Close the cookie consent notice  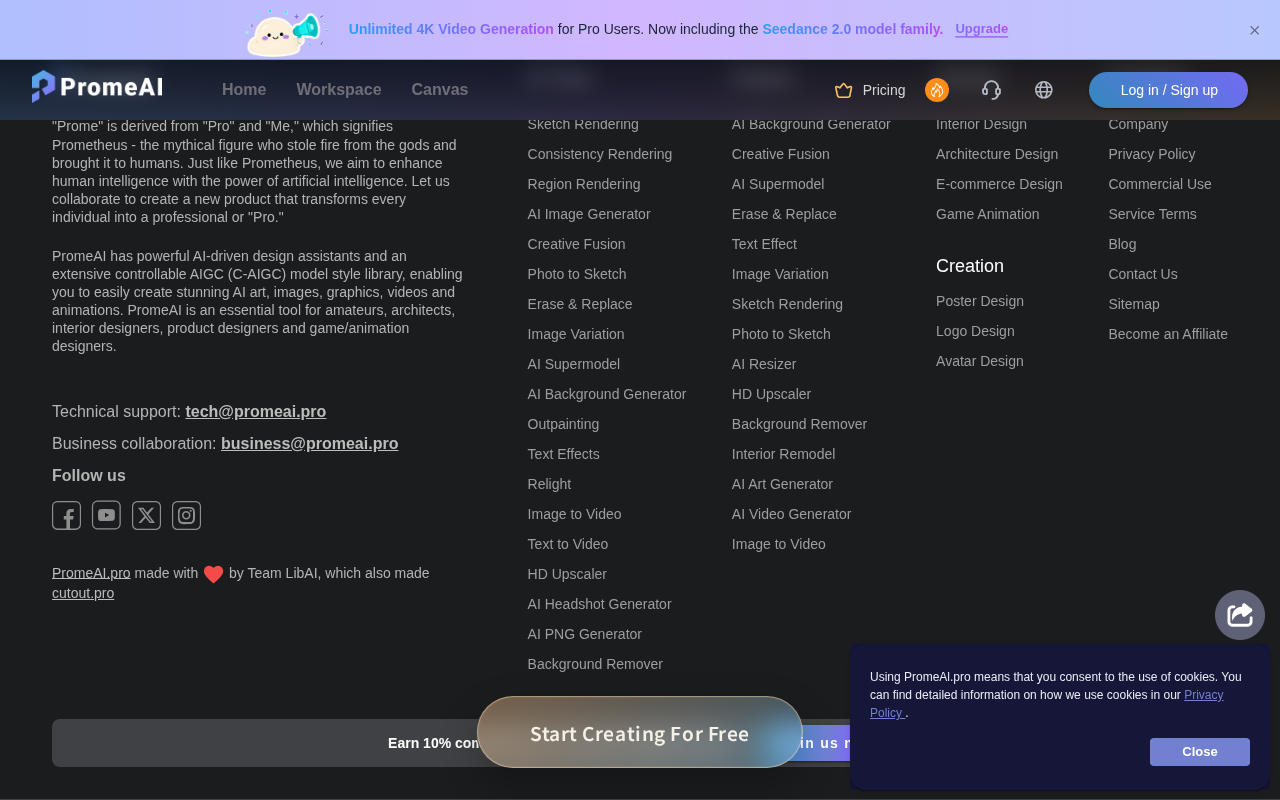point(1200,752)
